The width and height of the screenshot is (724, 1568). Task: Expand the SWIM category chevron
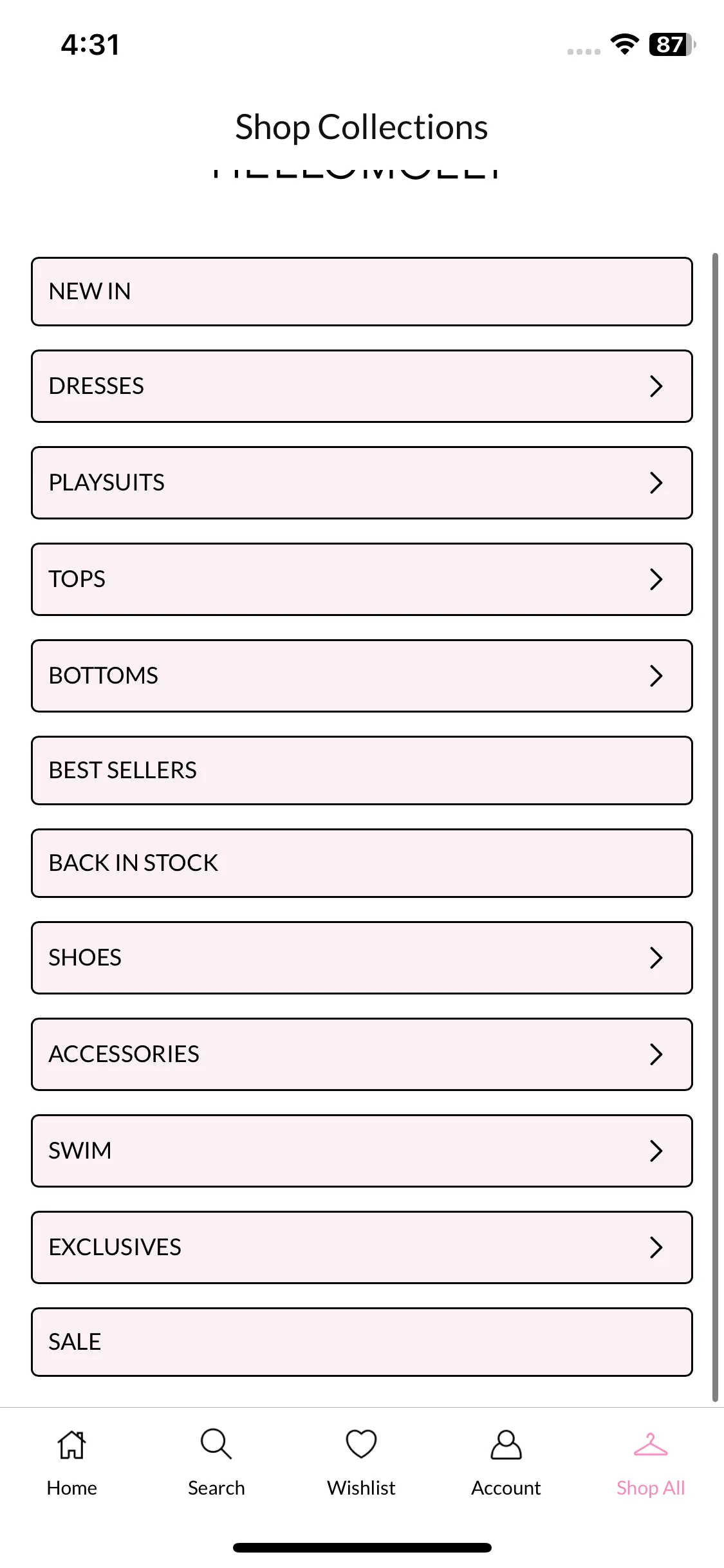tap(656, 1151)
